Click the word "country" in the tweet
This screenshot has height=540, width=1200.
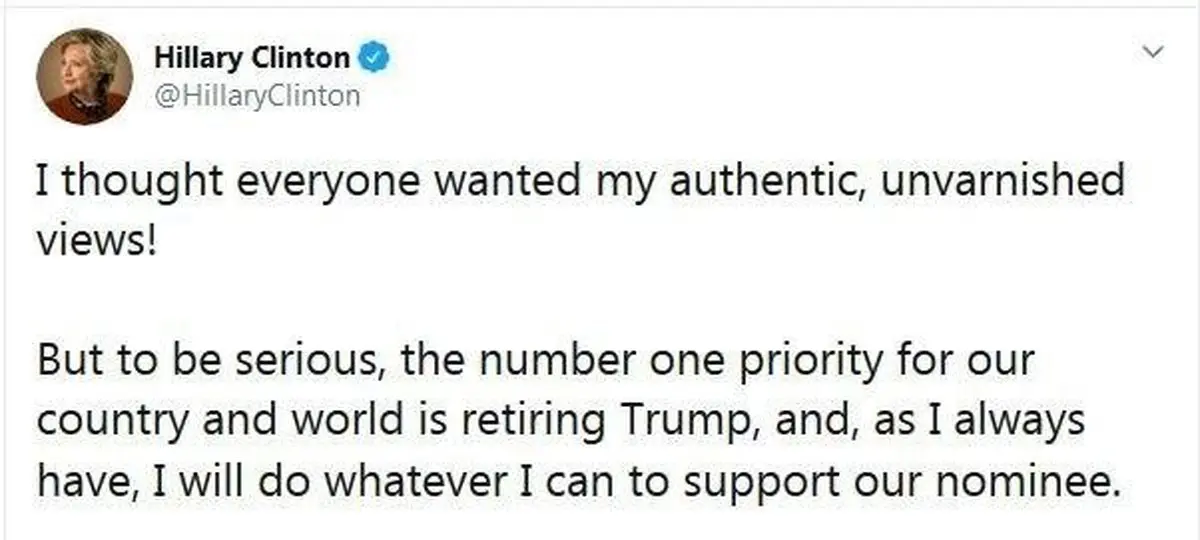click(x=111, y=422)
